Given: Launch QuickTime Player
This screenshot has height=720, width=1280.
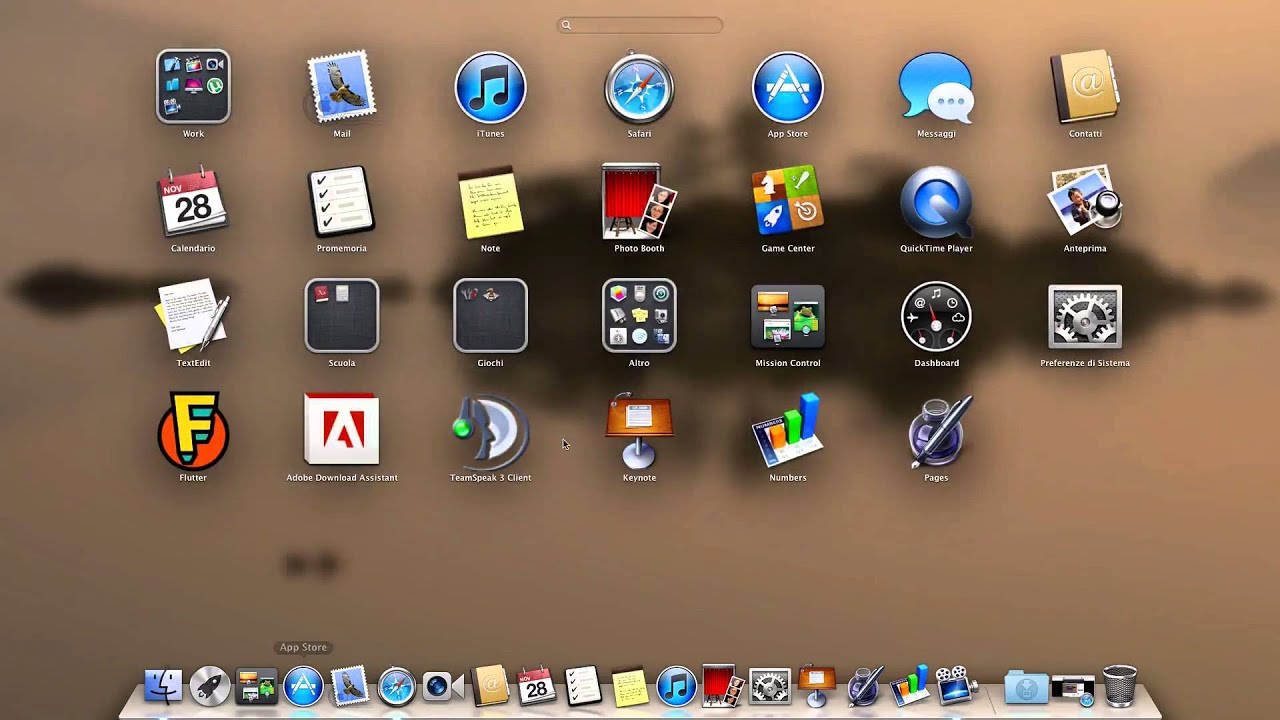Looking at the screenshot, I should tap(936, 203).
